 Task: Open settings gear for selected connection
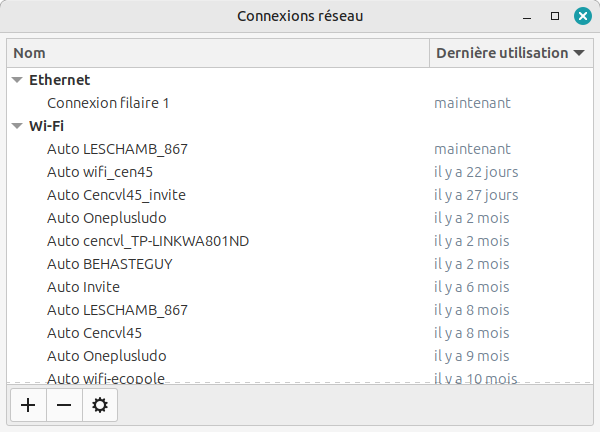(100, 405)
